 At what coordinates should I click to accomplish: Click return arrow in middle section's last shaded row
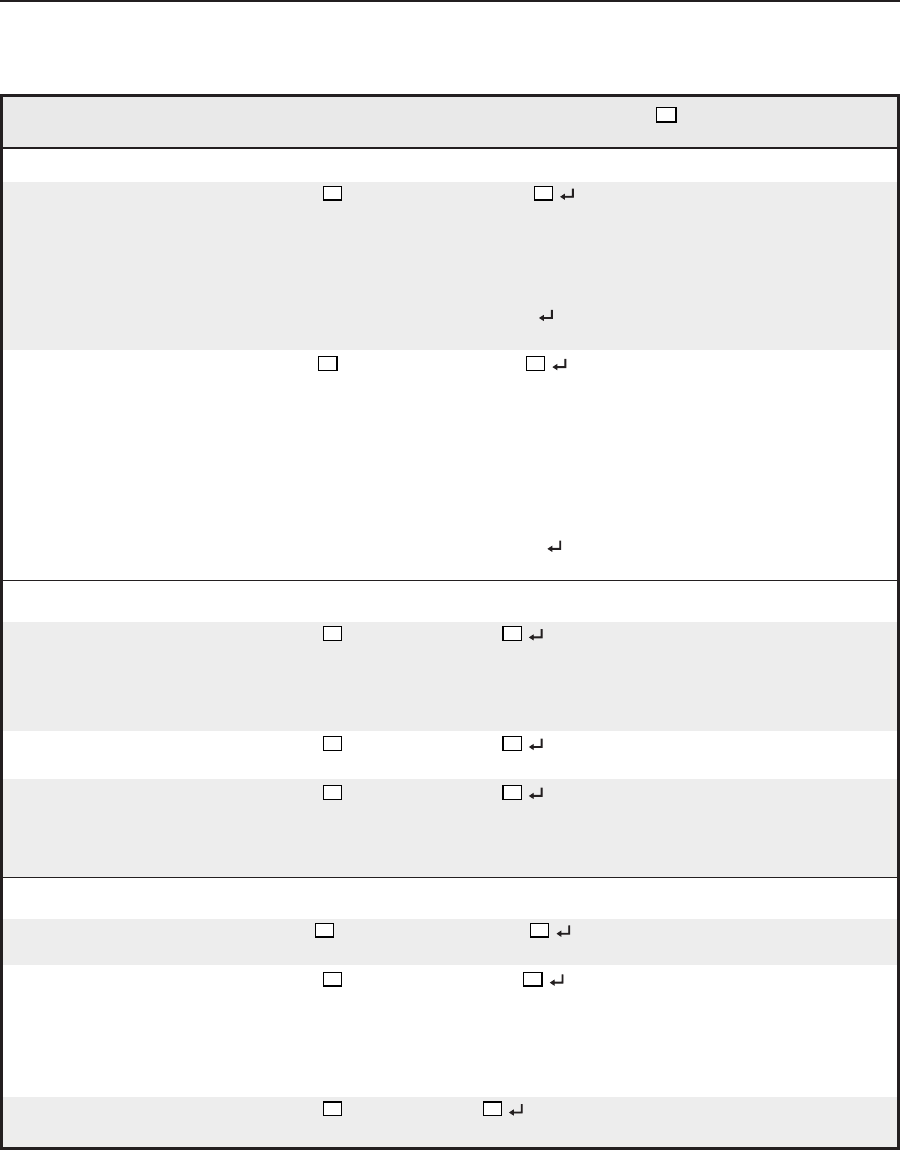[532, 793]
